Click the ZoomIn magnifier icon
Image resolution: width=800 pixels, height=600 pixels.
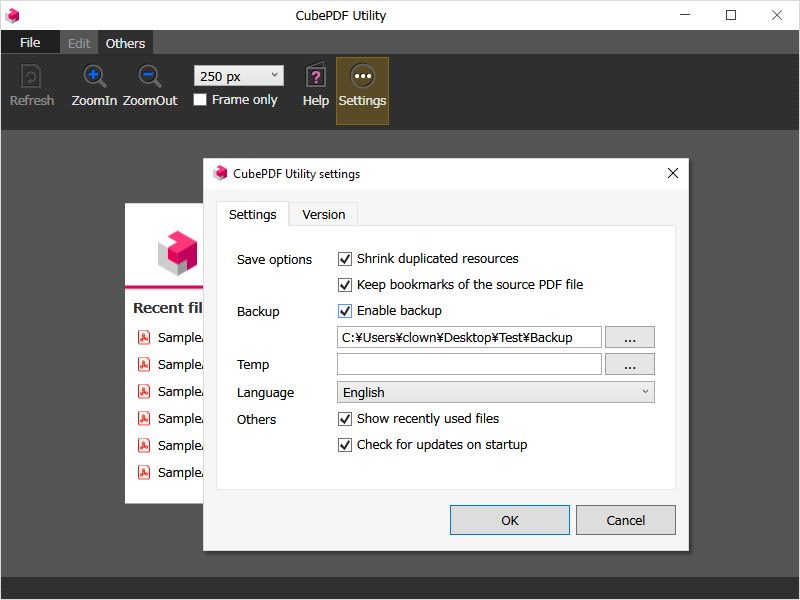coord(94,77)
